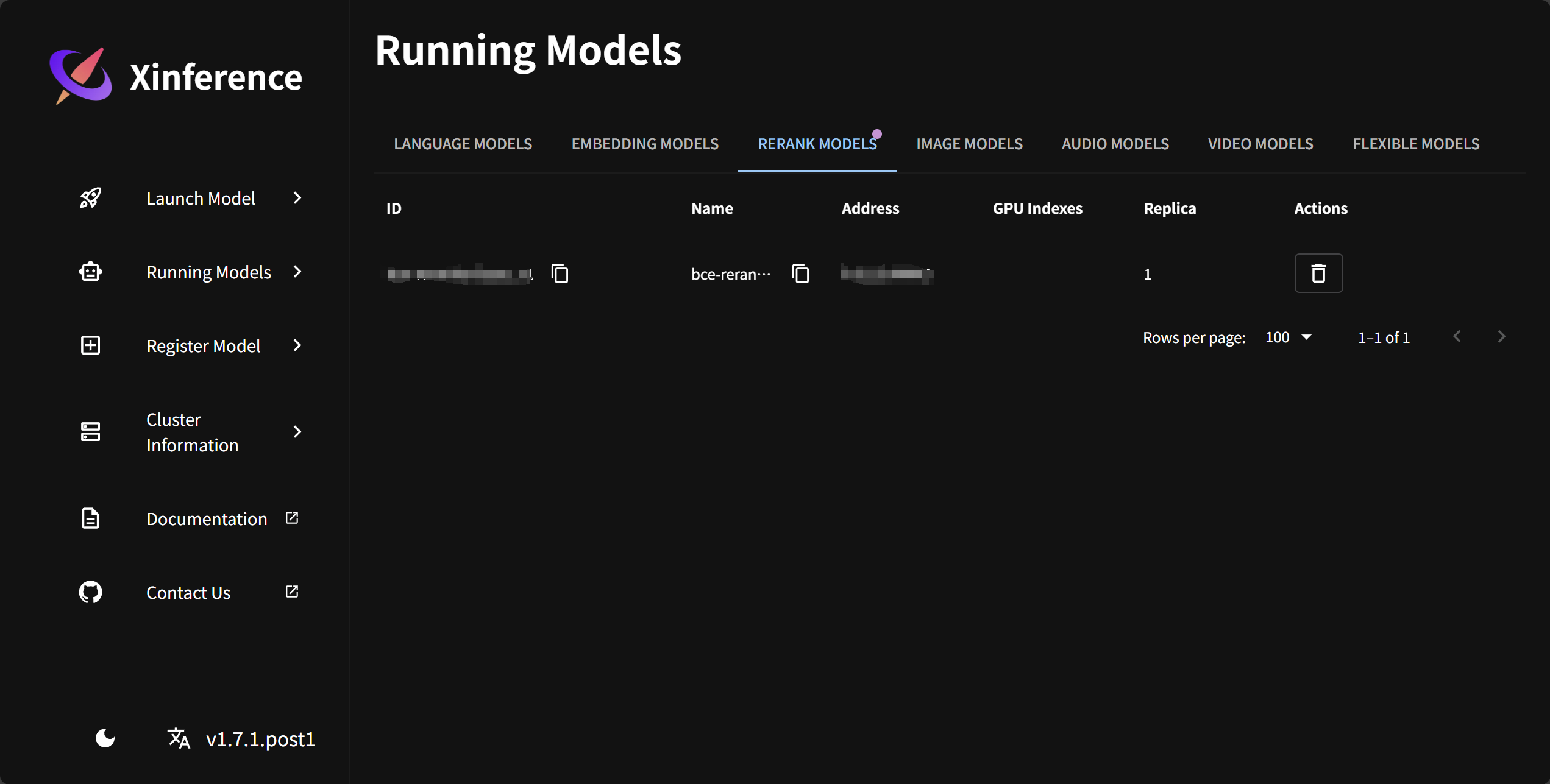1550x784 pixels.
Task: Copy the model ID with copy icon
Action: point(560,274)
